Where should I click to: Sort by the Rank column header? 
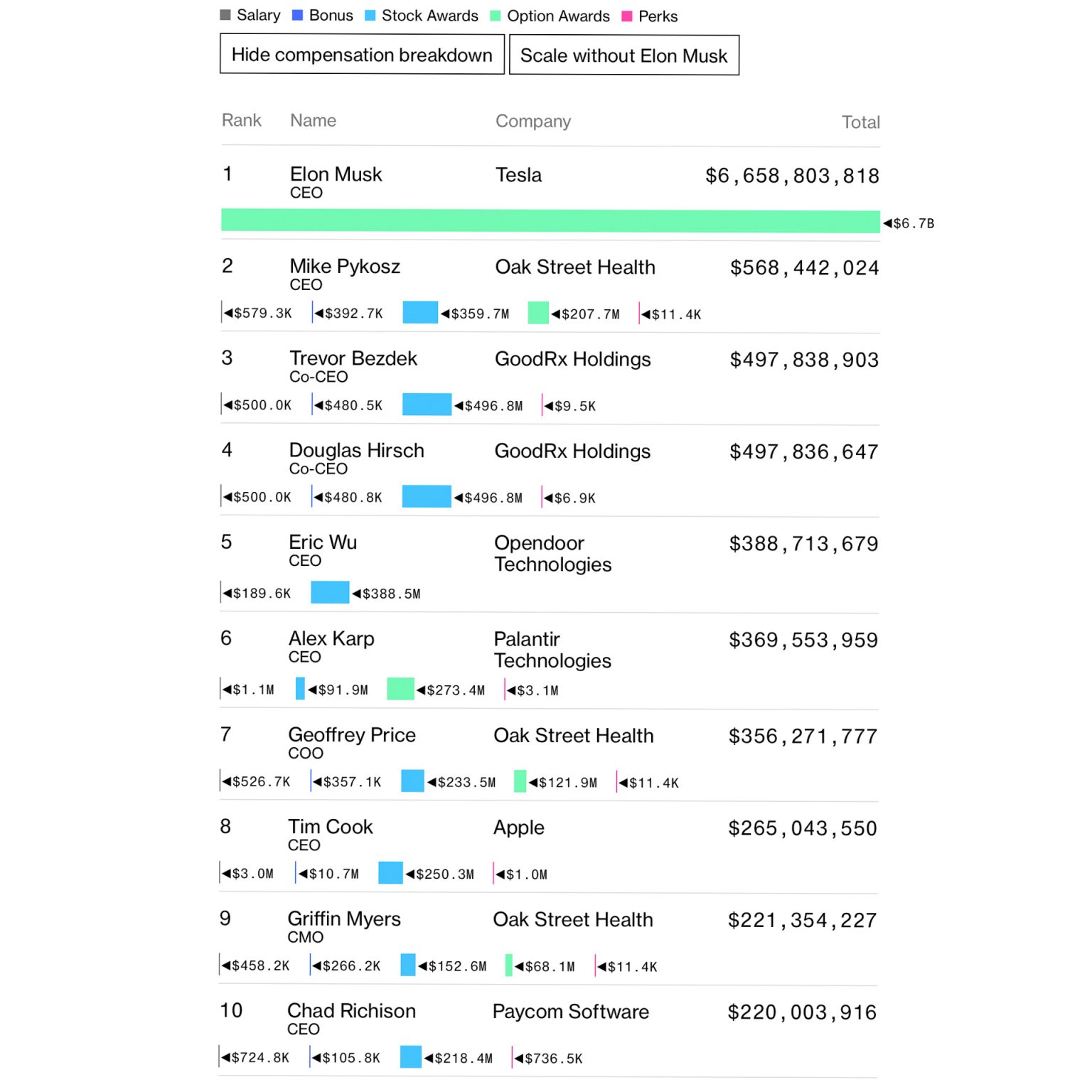(x=242, y=120)
